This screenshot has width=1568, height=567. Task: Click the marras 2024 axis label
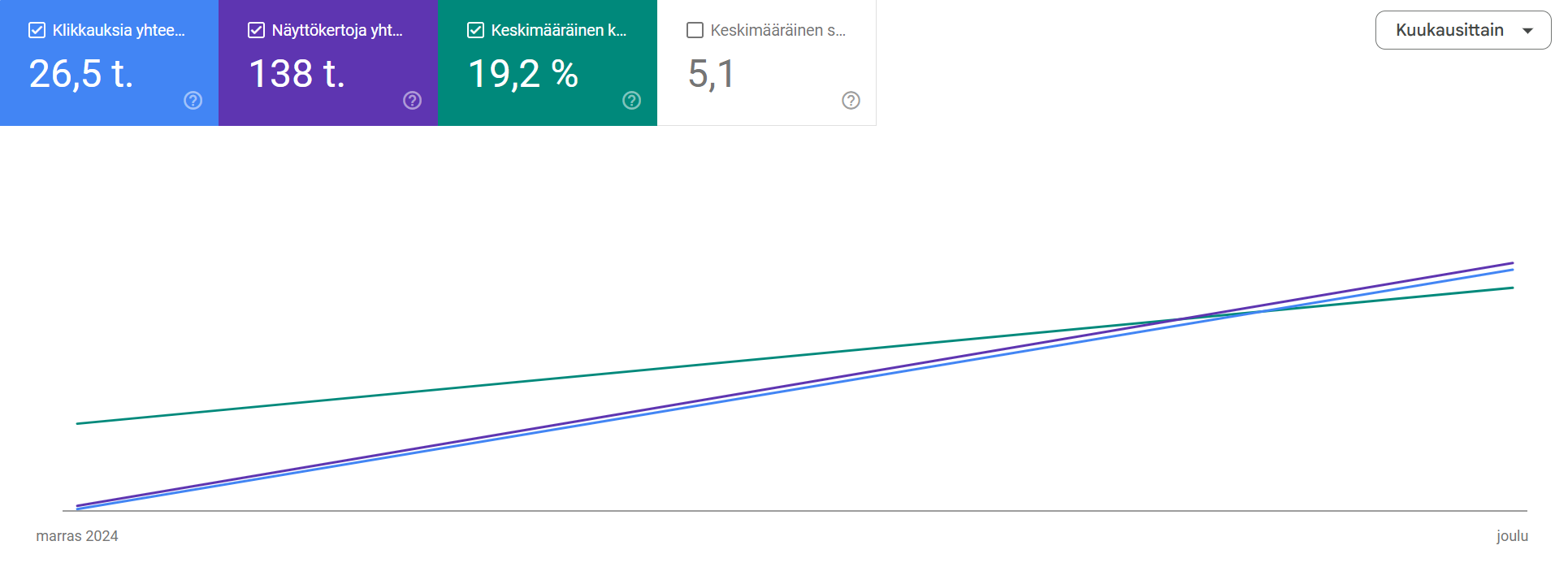pos(77,536)
